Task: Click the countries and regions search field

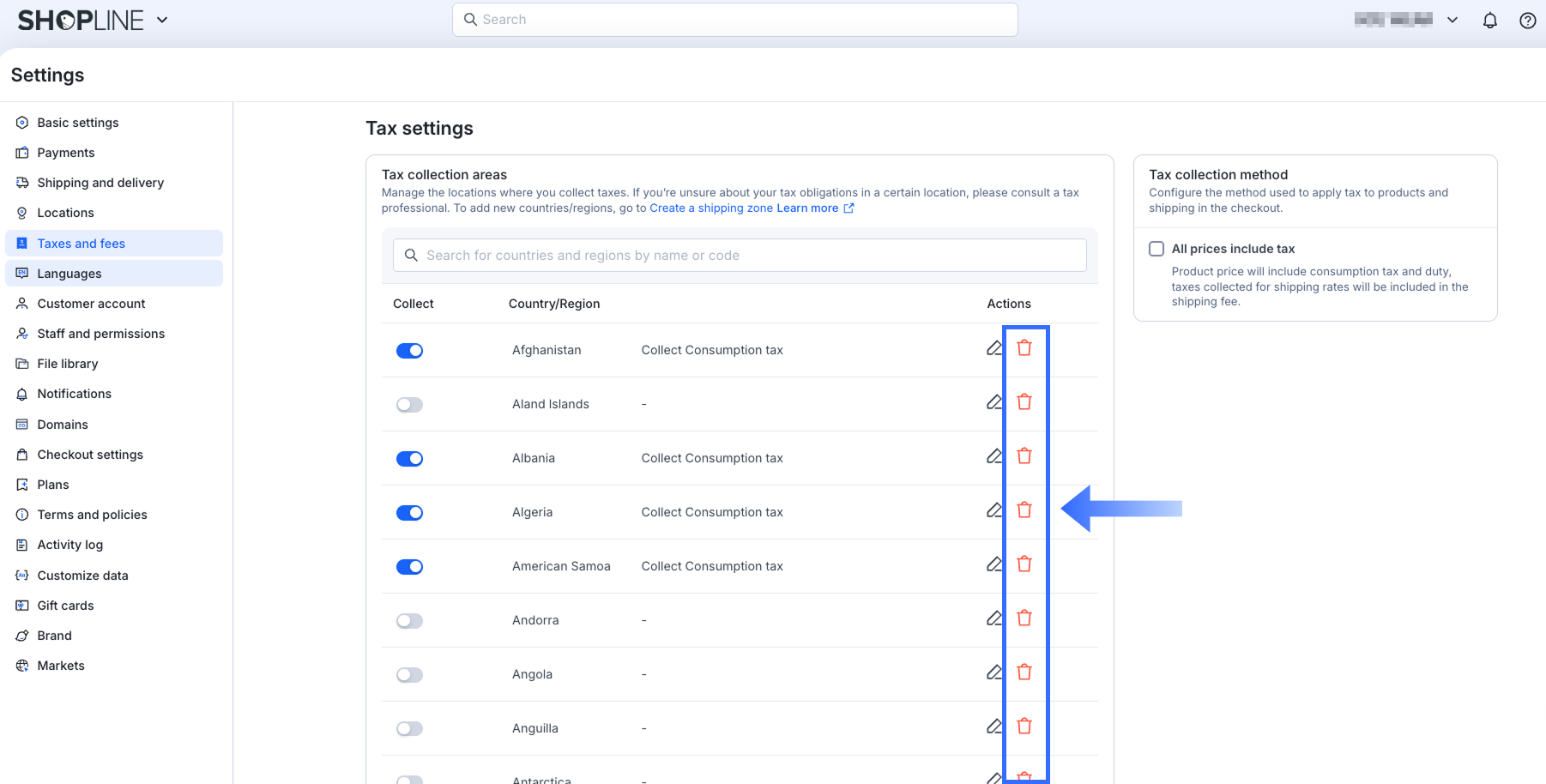Action: [740, 256]
